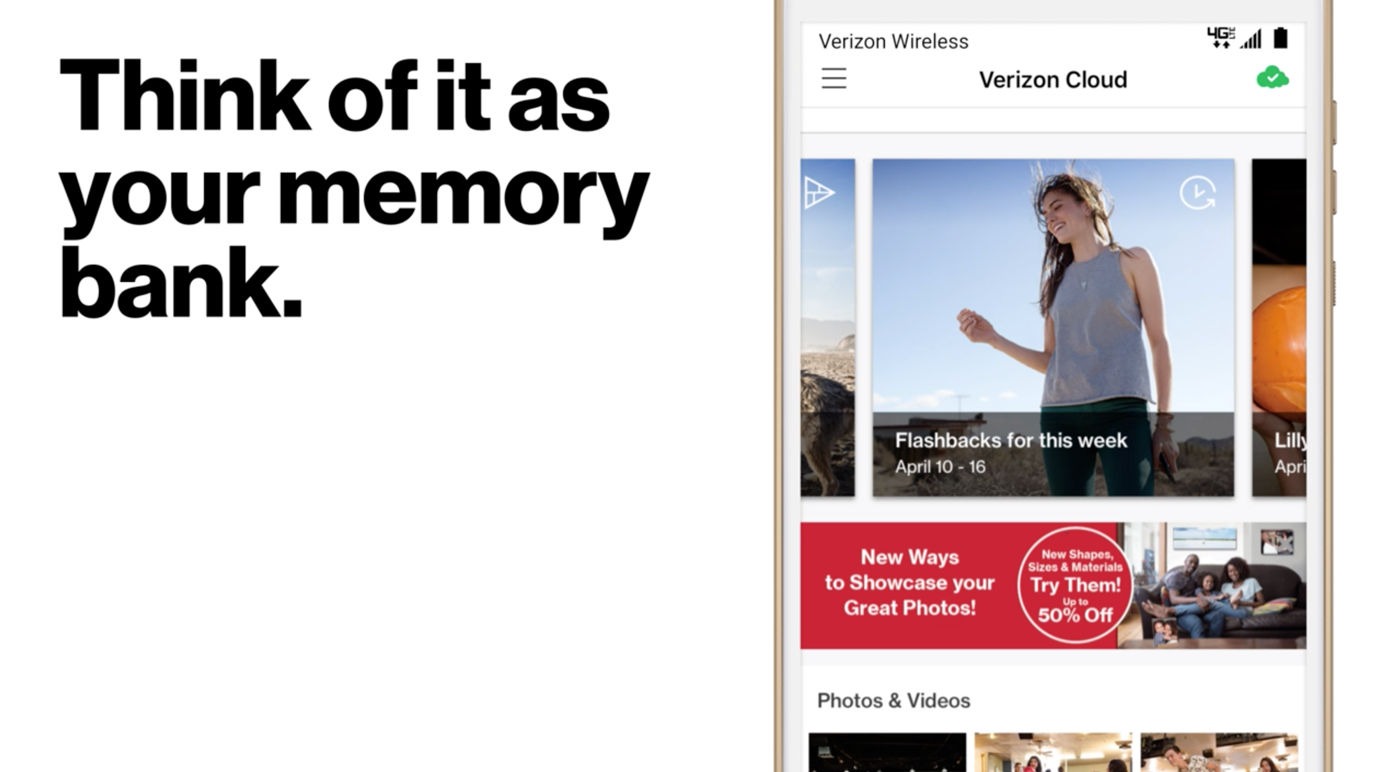Tap the clock flashback icon on the card
This screenshot has width=1376, height=772.
(1197, 193)
